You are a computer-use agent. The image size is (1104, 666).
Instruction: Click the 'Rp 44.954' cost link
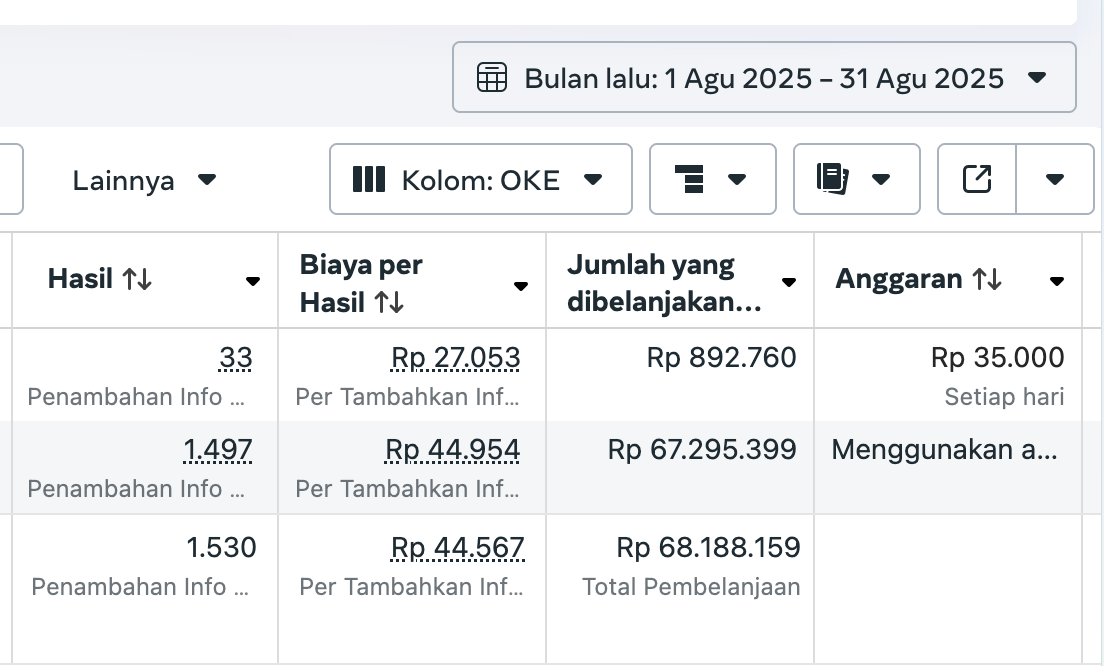452,450
